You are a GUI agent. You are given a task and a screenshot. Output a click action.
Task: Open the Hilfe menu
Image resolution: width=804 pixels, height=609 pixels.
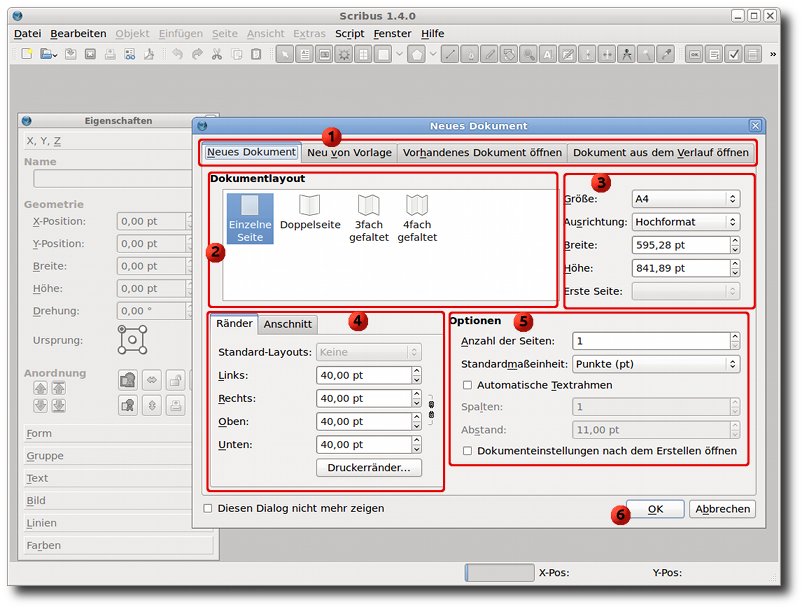point(433,34)
